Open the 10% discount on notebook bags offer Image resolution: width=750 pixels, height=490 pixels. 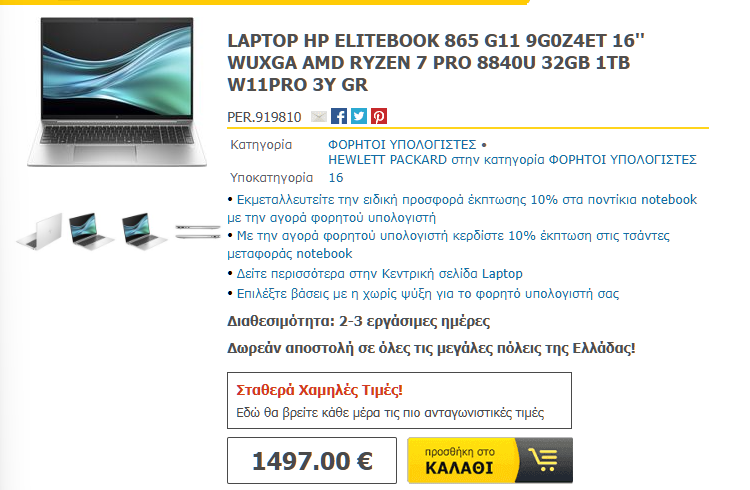[448, 244]
